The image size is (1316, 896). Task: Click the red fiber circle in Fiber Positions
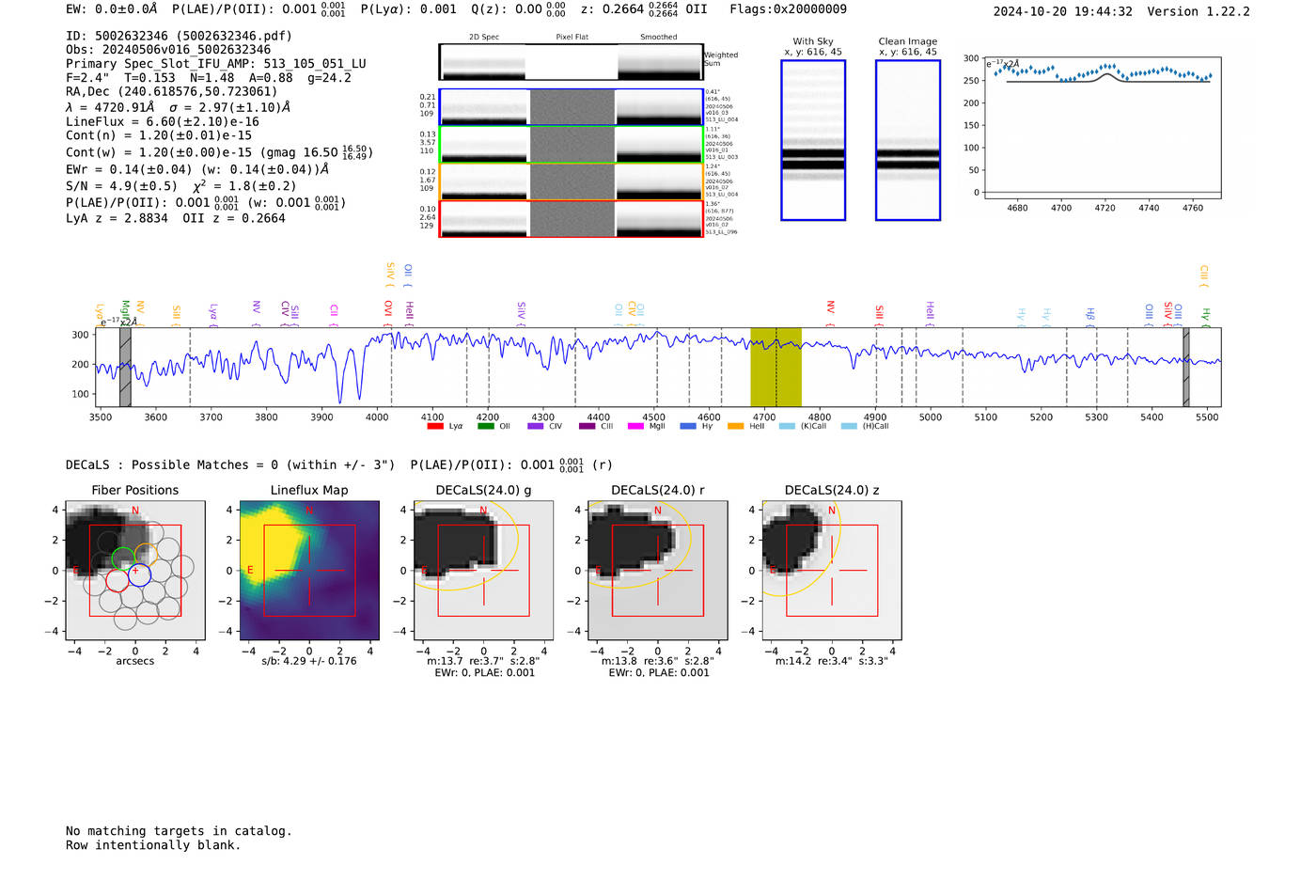(x=117, y=581)
